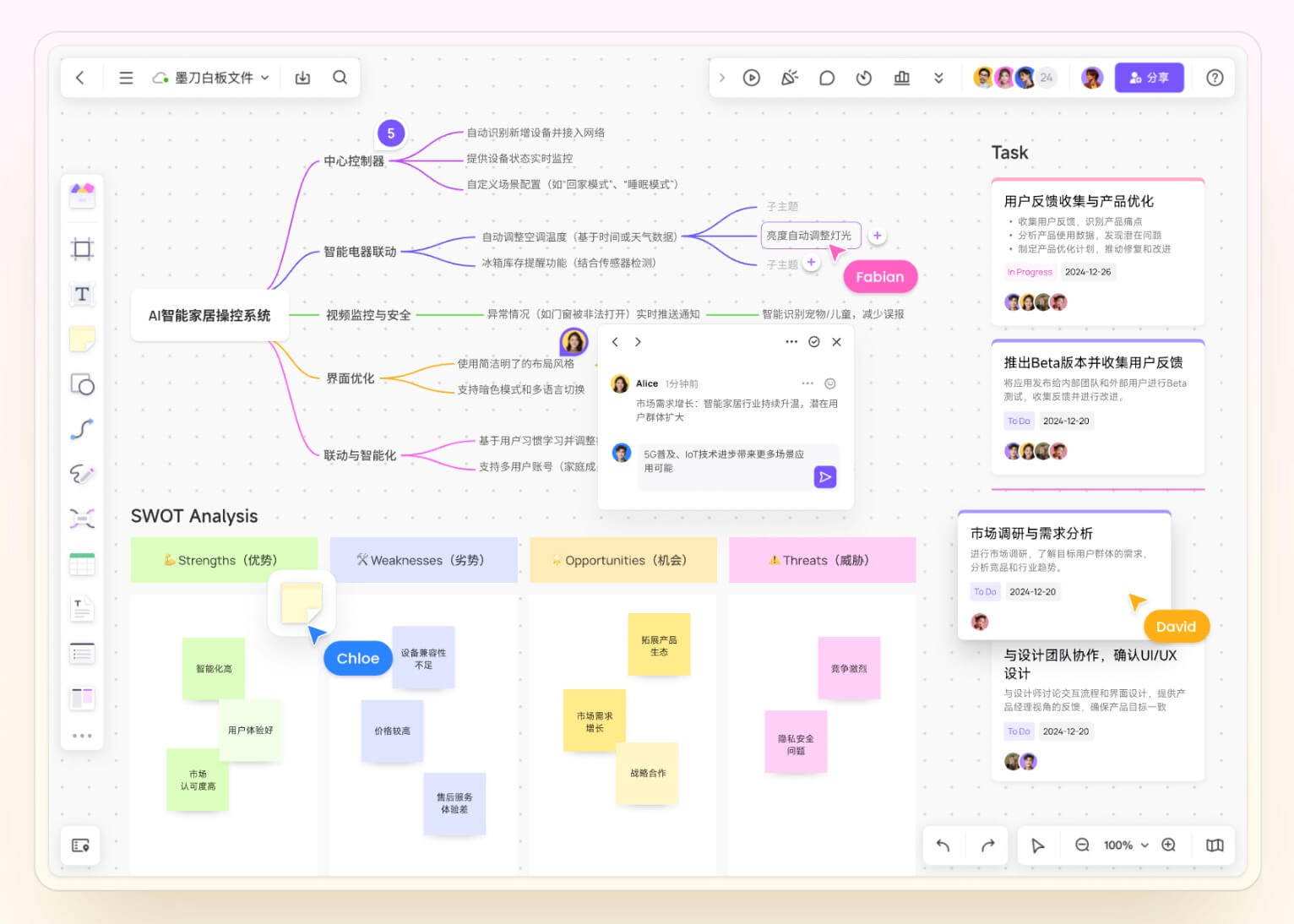This screenshot has height=924, width=1294.
Task: Open the search icon in top bar
Action: coord(340,78)
